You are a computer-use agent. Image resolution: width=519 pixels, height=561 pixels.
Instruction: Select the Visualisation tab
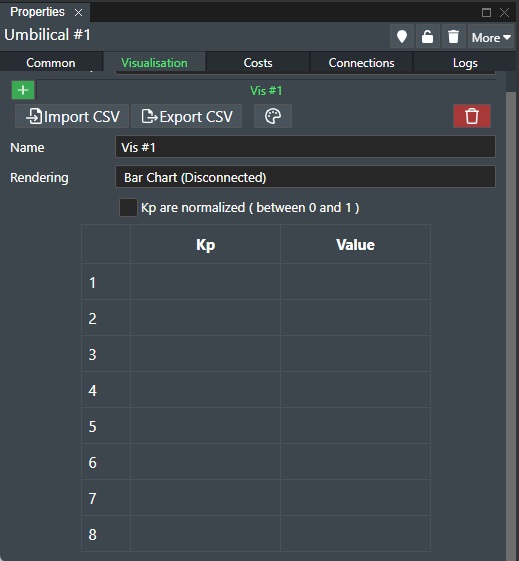pos(154,63)
